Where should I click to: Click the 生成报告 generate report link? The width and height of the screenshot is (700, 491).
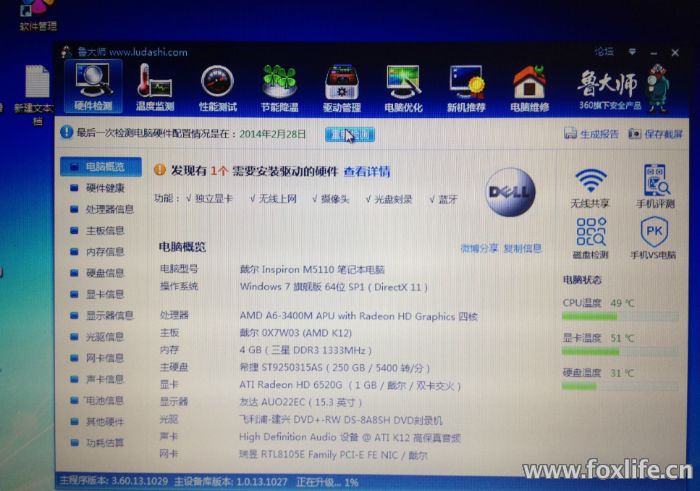point(592,133)
